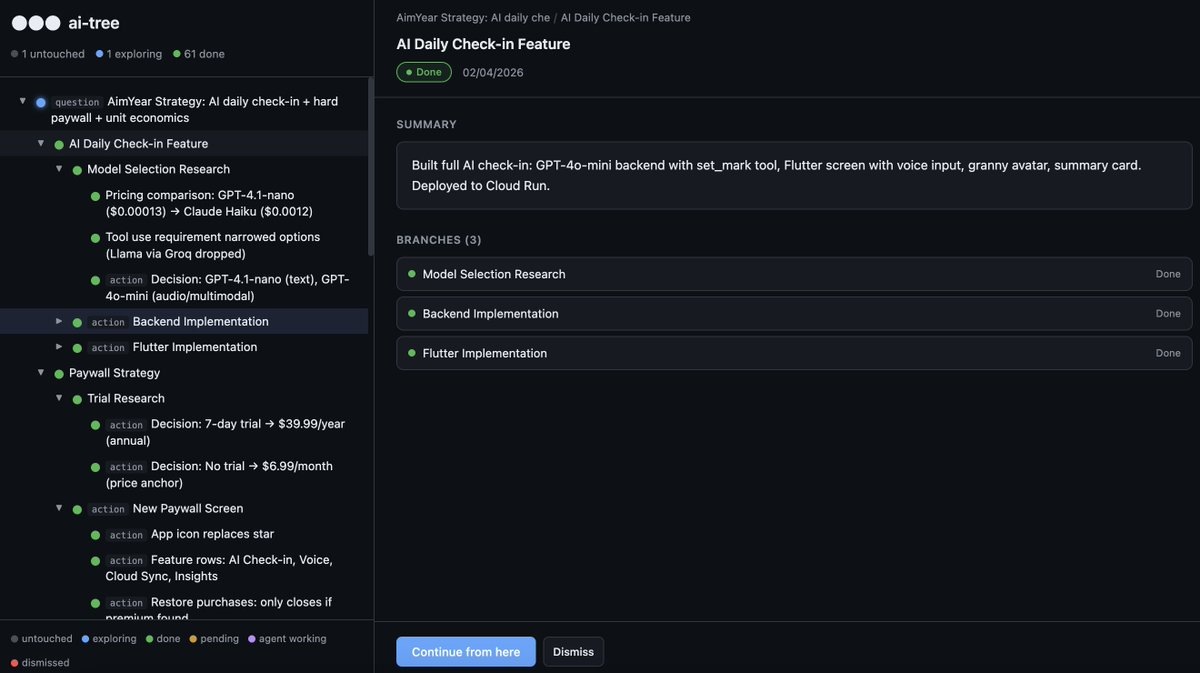Click the 1 exploring counter

point(129,54)
